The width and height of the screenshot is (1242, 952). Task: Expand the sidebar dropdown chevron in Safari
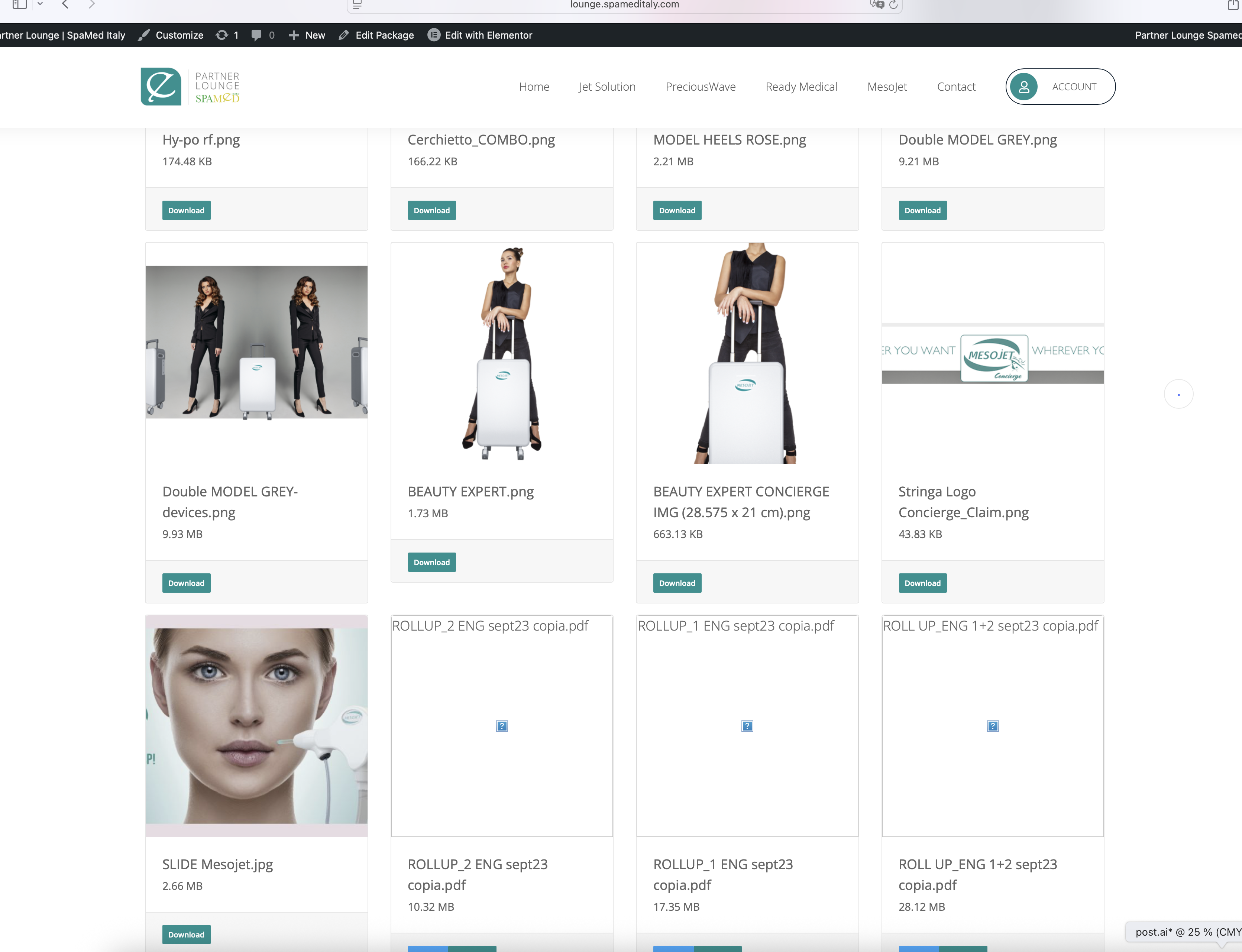pyautogui.click(x=40, y=4)
